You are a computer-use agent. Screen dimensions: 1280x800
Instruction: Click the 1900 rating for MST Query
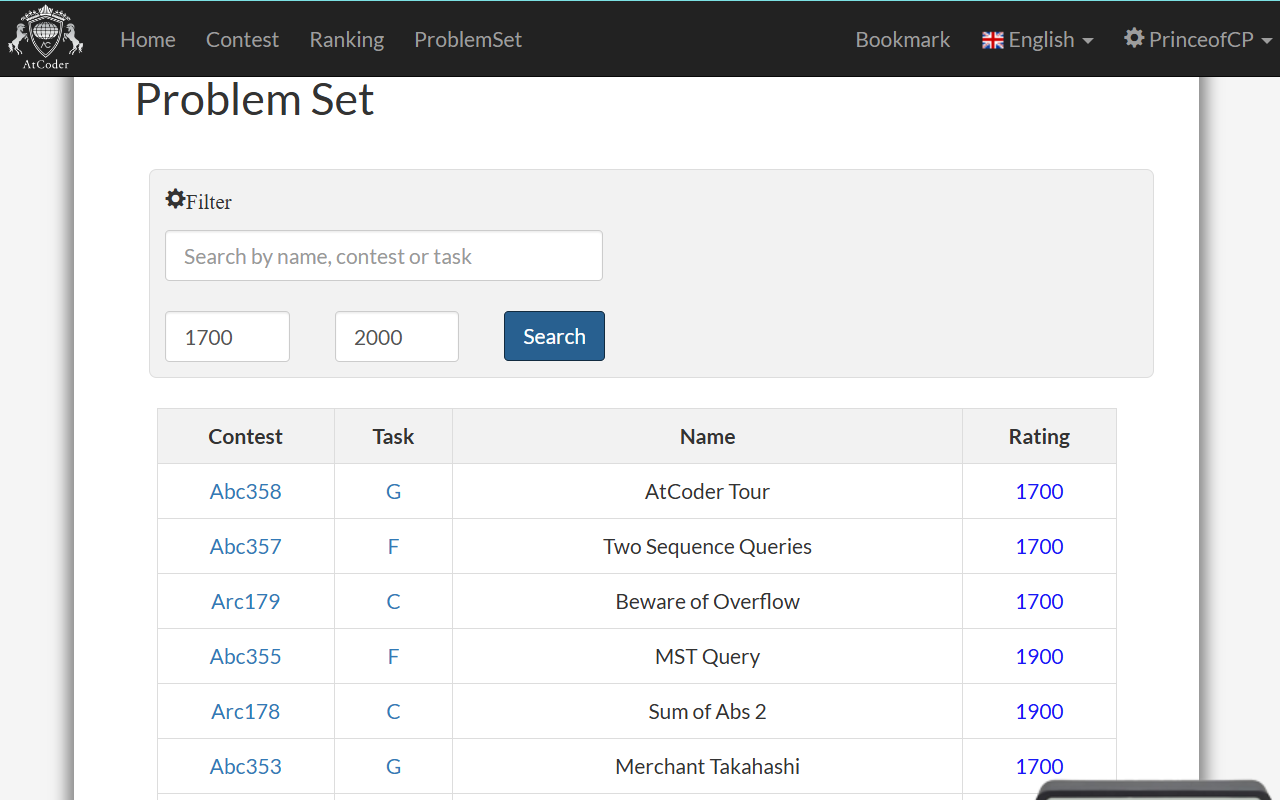click(x=1039, y=656)
